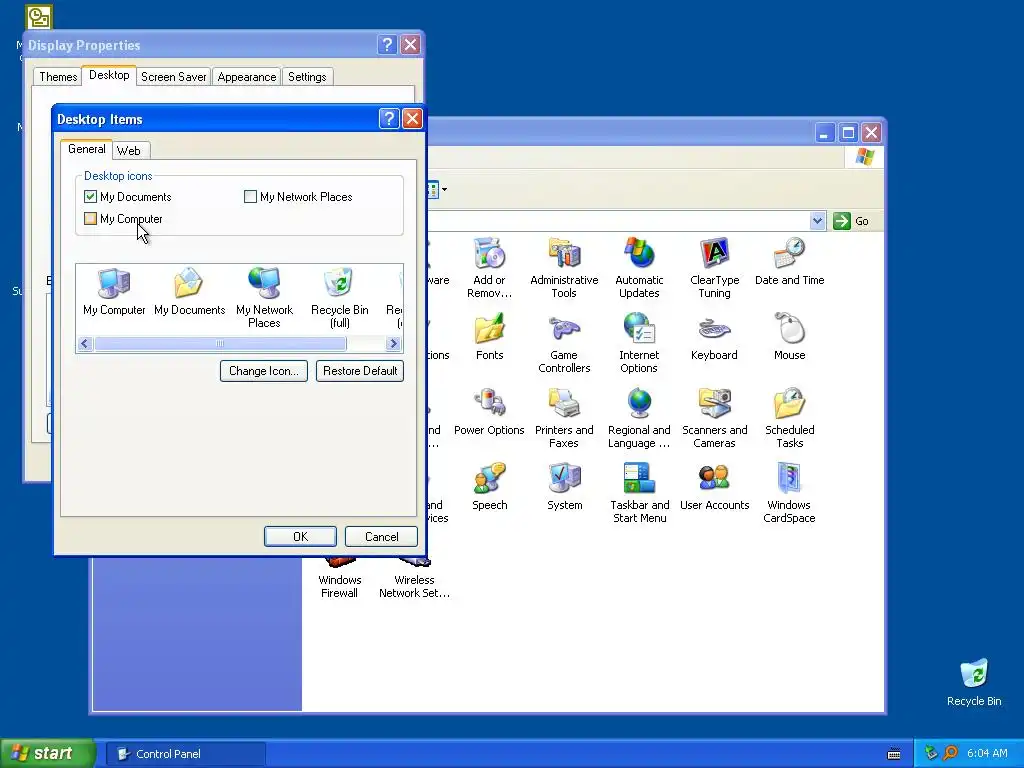Screen dimensions: 1024x768
Task: Click icon list left scroll arrow
Action: (x=85, y=344)
